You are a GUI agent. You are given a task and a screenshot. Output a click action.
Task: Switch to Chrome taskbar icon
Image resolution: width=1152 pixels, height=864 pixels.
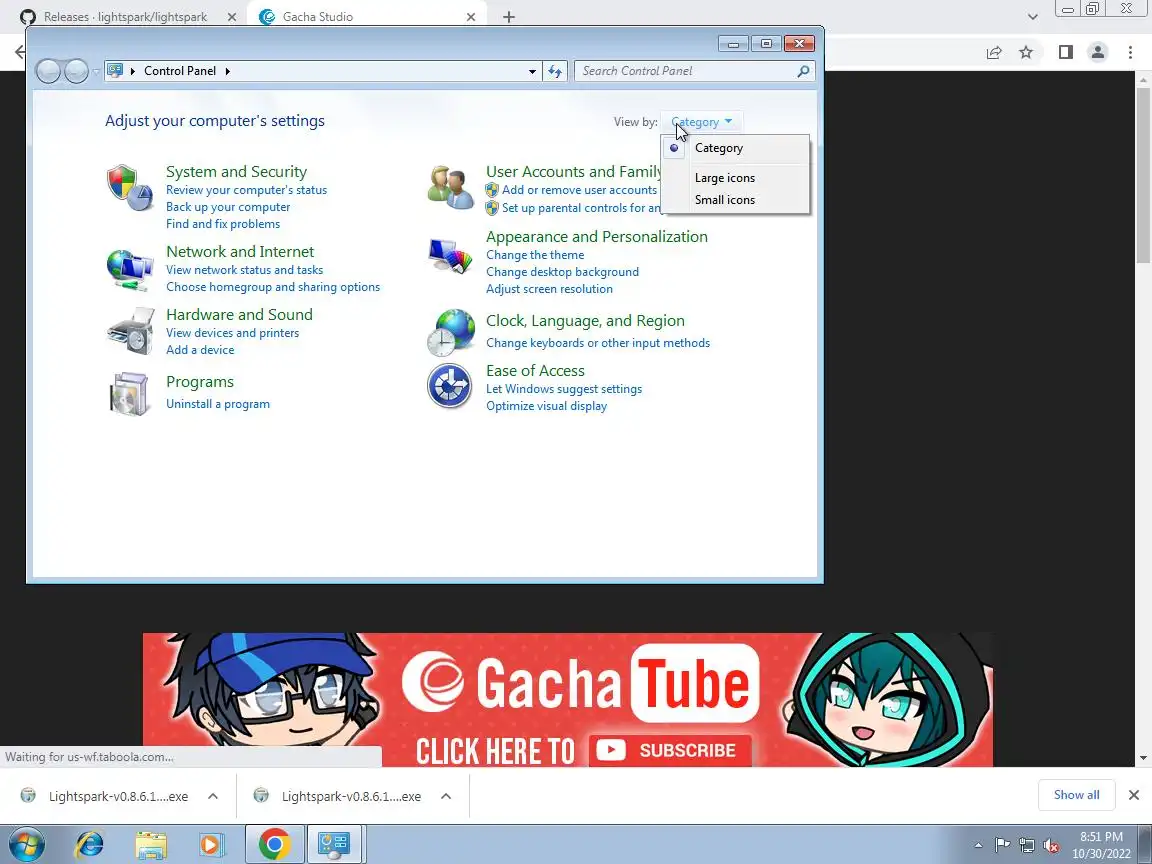(x=274, y=845)
